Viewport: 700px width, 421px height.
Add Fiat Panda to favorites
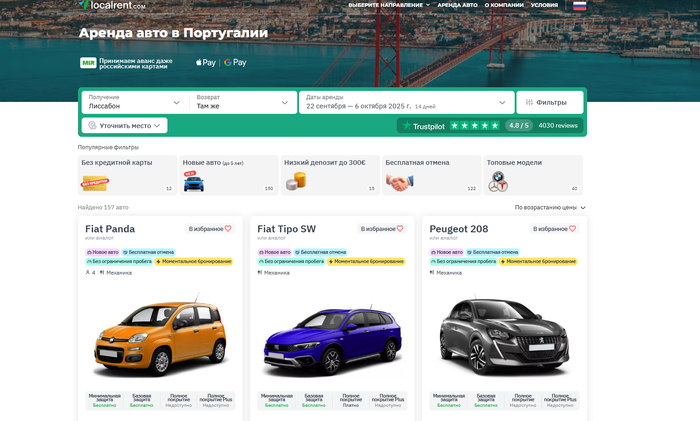210,229
